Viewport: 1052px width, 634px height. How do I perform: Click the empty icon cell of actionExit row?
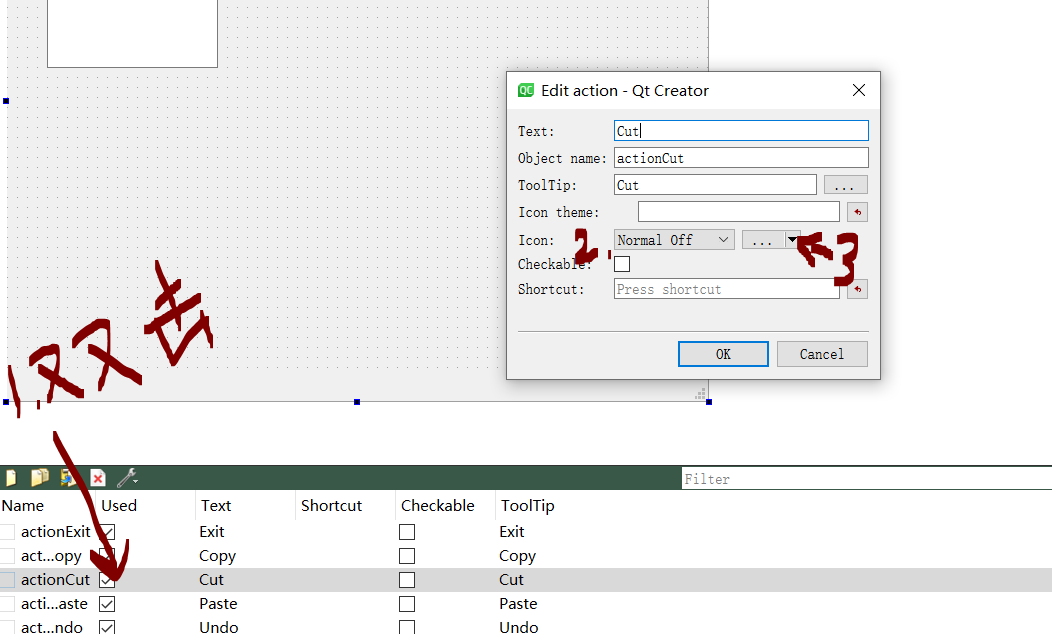7,532
